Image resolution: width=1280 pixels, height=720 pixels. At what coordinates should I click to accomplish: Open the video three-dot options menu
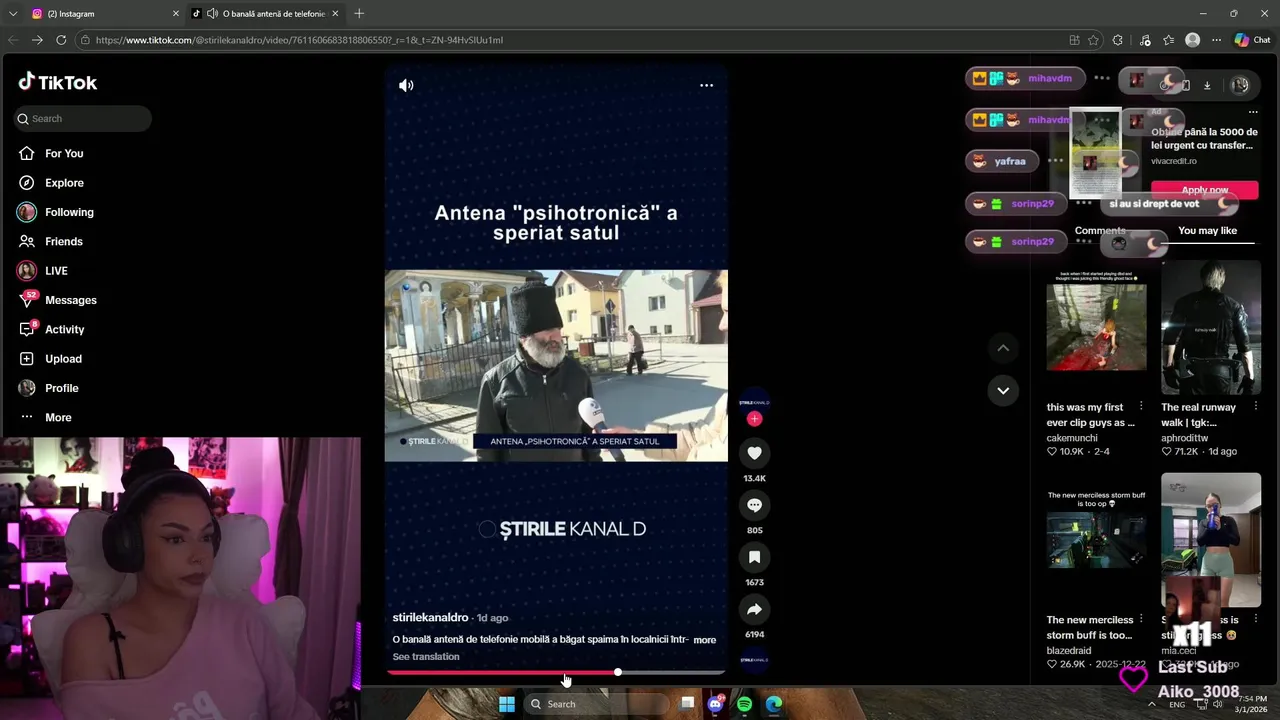pyautogui.click(x=706, y=85)
